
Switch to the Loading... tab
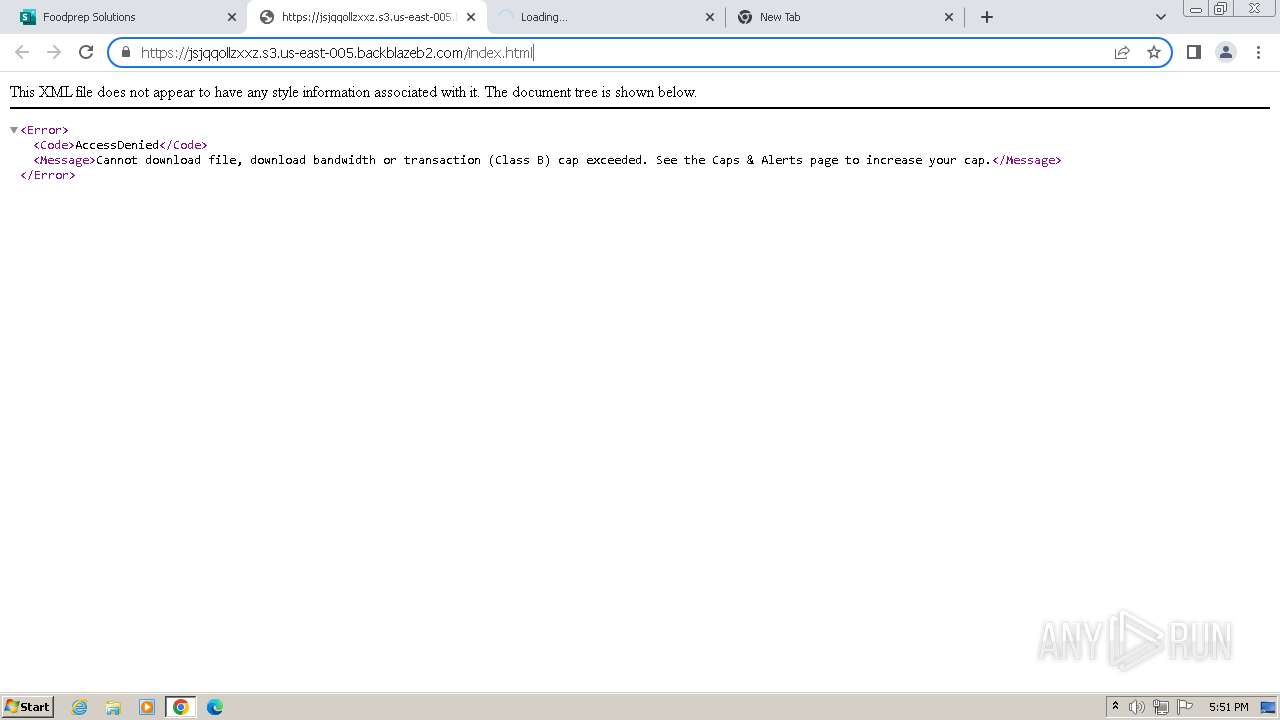(606, 17)
